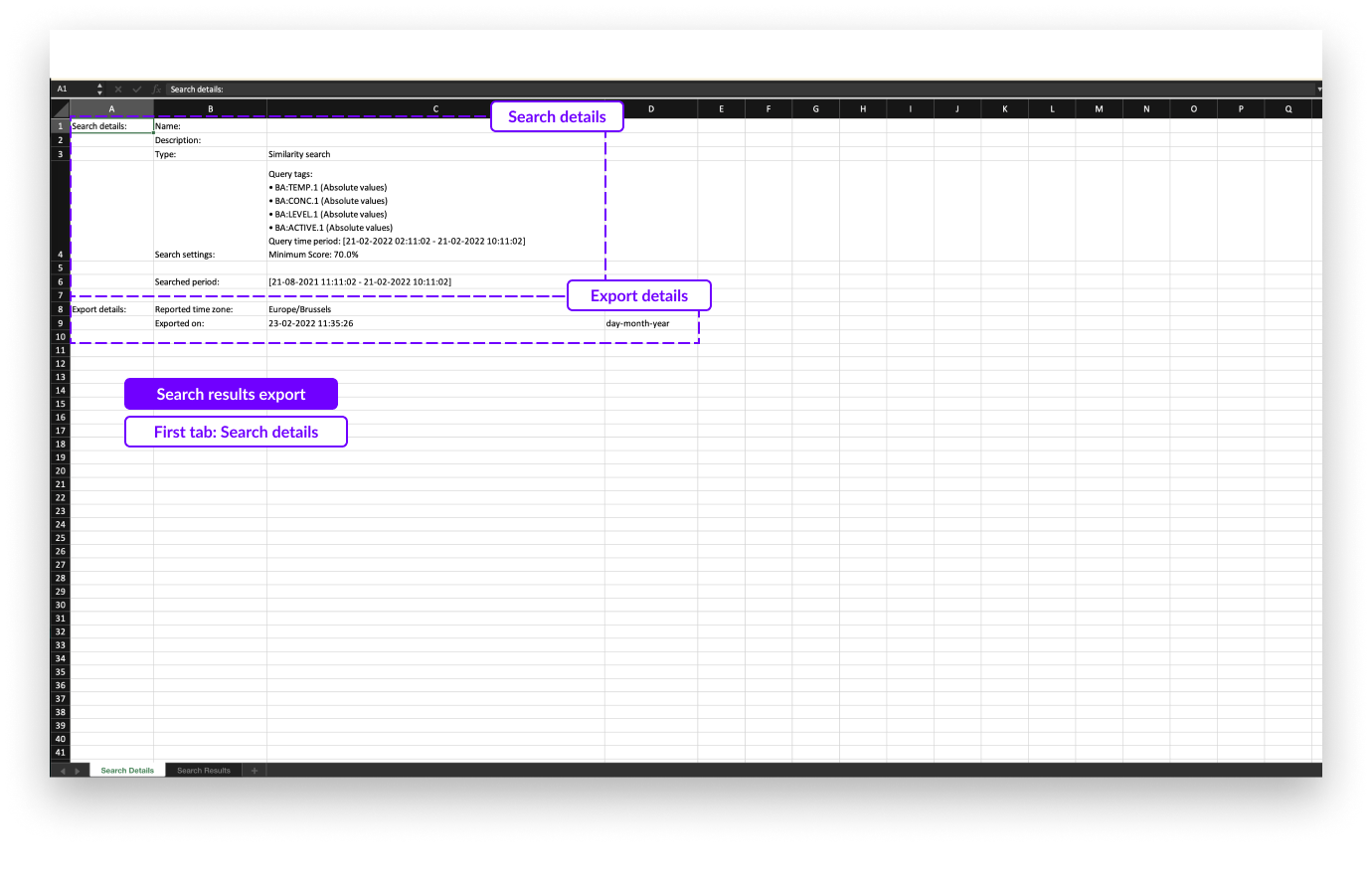
Task: Click the formula bar text field
Action: tap(696, 89)
